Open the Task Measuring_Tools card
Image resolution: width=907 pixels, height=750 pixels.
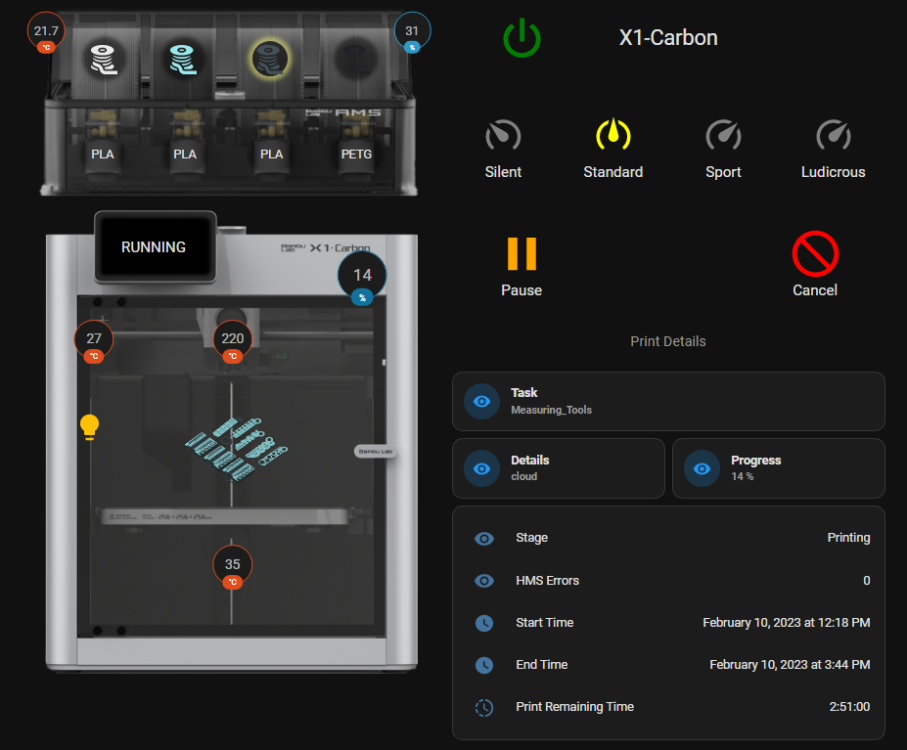tap(668, 401)
